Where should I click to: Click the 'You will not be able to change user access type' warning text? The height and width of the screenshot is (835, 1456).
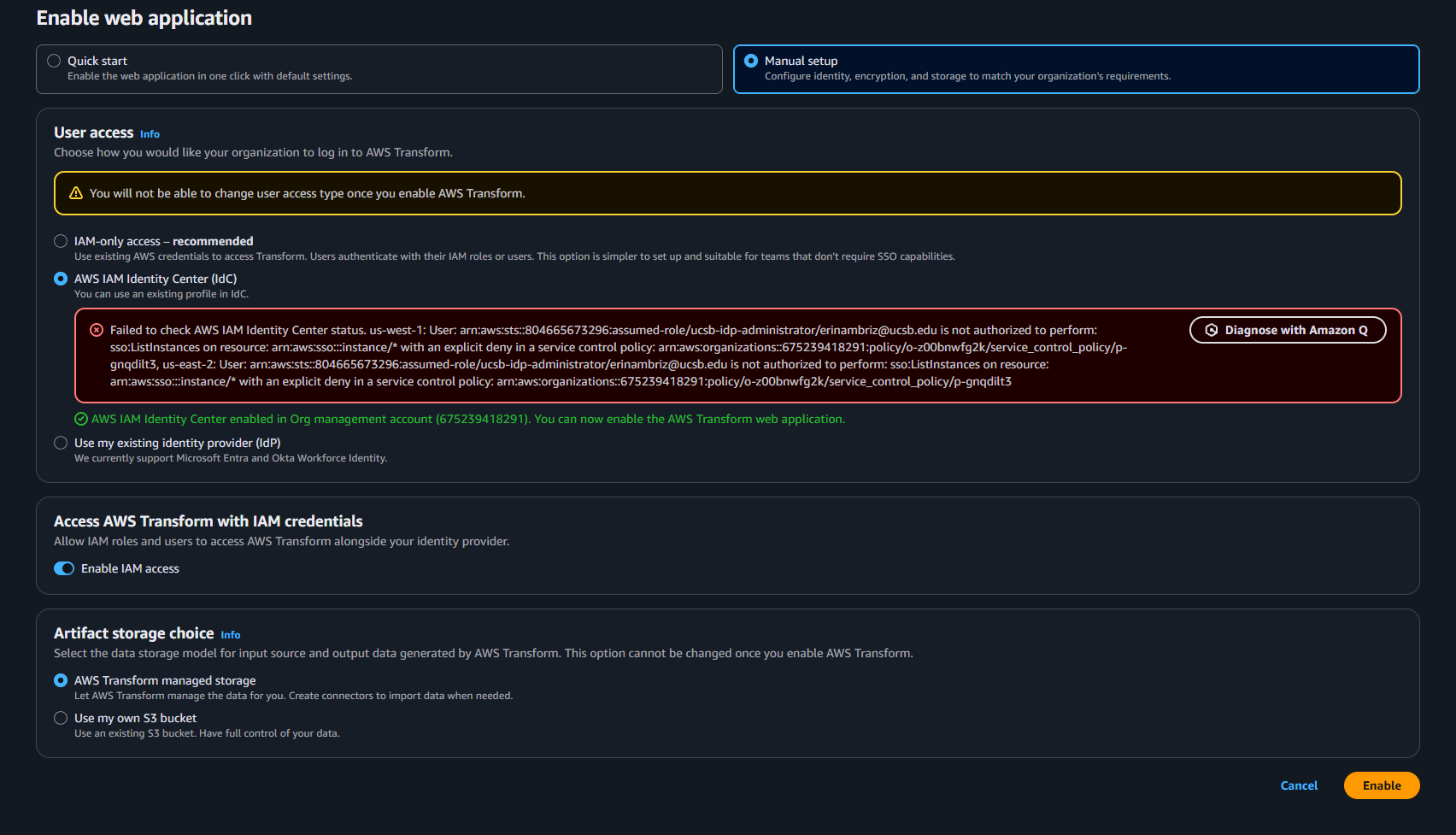(x=308, y=193)
